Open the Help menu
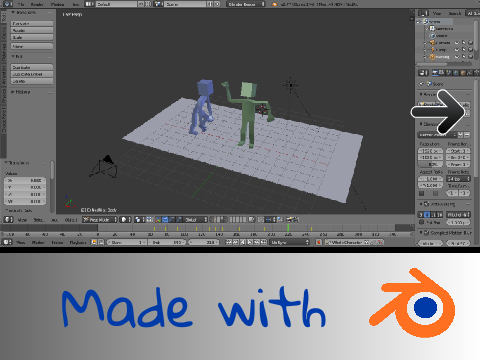480x360 pixels. [75, 4]
